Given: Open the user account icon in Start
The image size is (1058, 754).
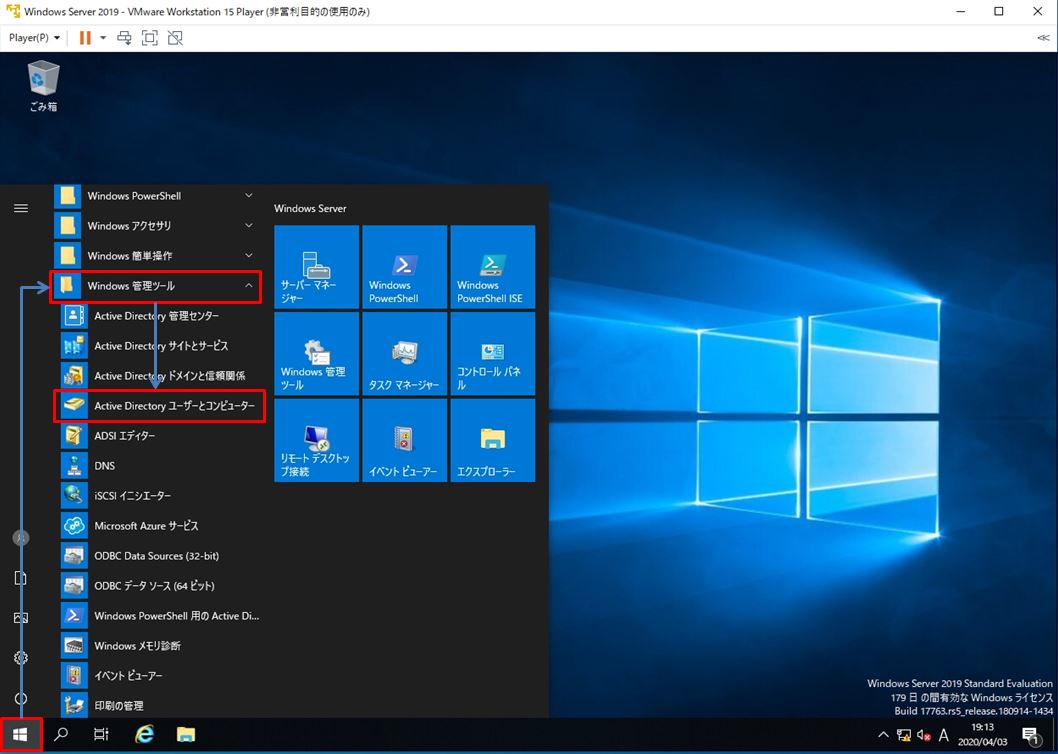Looking at the screenshot, I should pyautogui.click(x=21, y=538).
